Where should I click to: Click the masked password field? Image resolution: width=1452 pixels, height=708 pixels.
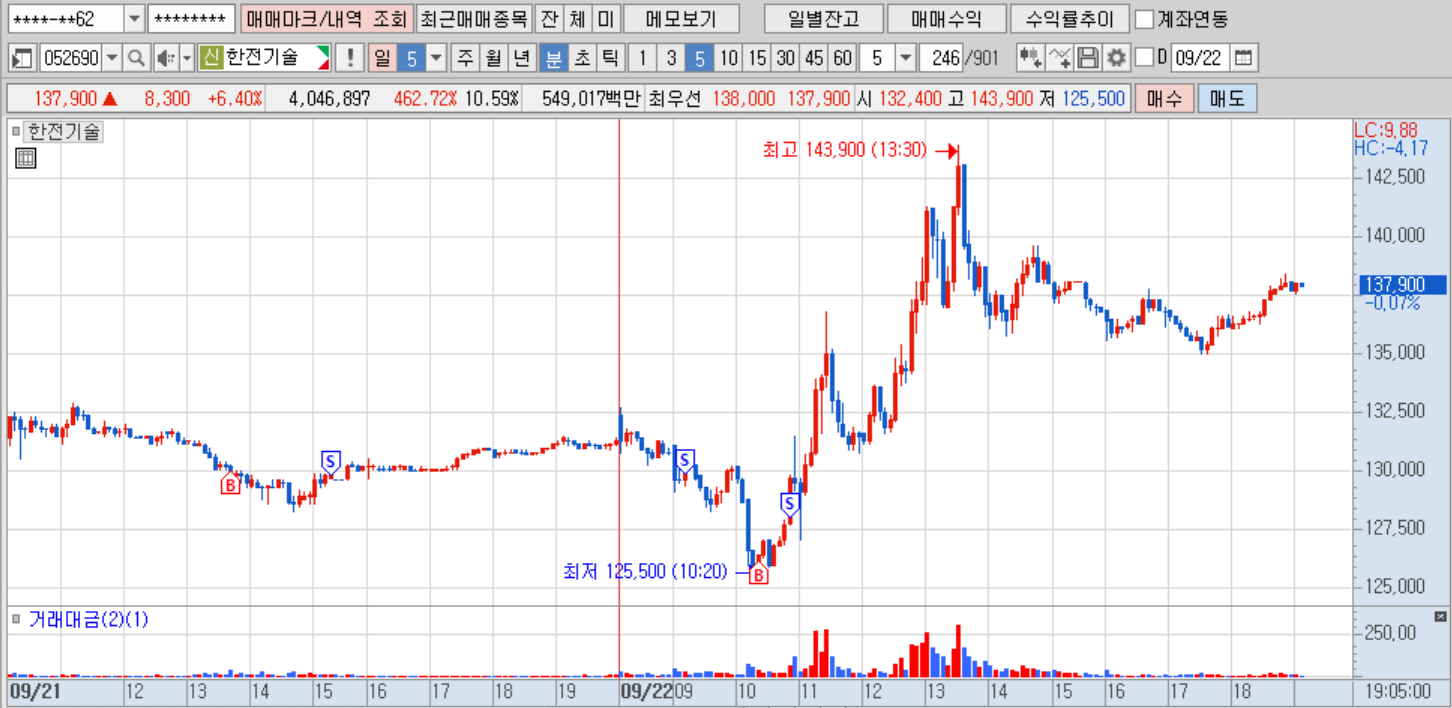click(191, 19)
